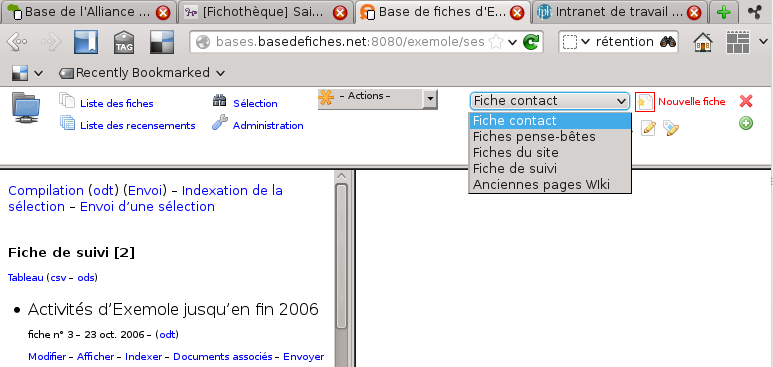Click the icon beside Liste des recensements
Screen dimensions: 773x367
click(x=67, y=122)
